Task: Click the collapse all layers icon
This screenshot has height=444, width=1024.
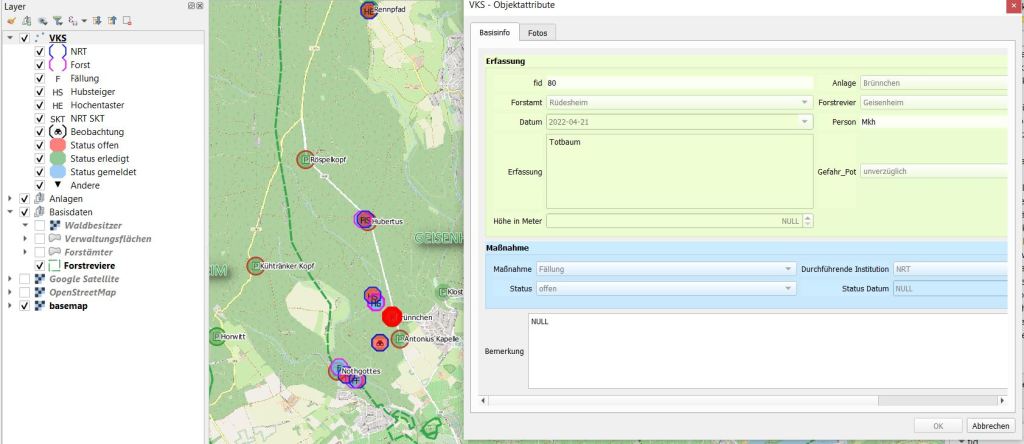Action: click(x=112, y=20)
